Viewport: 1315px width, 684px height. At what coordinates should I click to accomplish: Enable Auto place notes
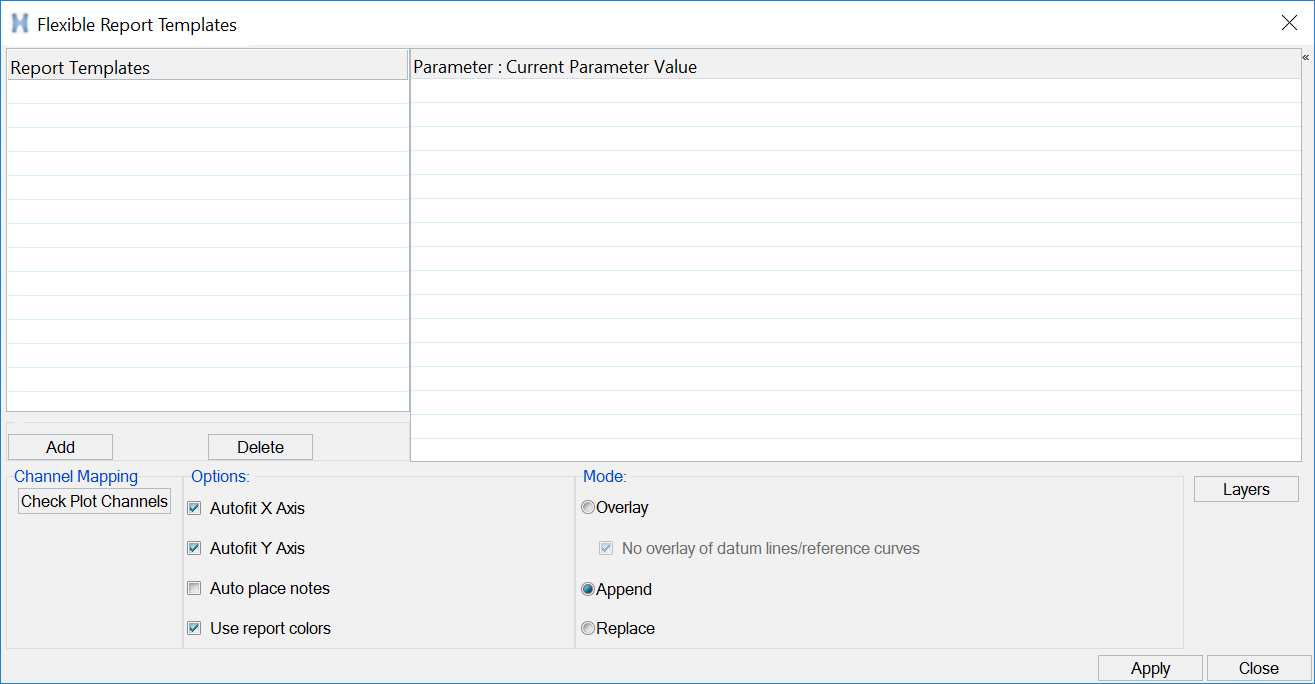[x=195, y=589]
